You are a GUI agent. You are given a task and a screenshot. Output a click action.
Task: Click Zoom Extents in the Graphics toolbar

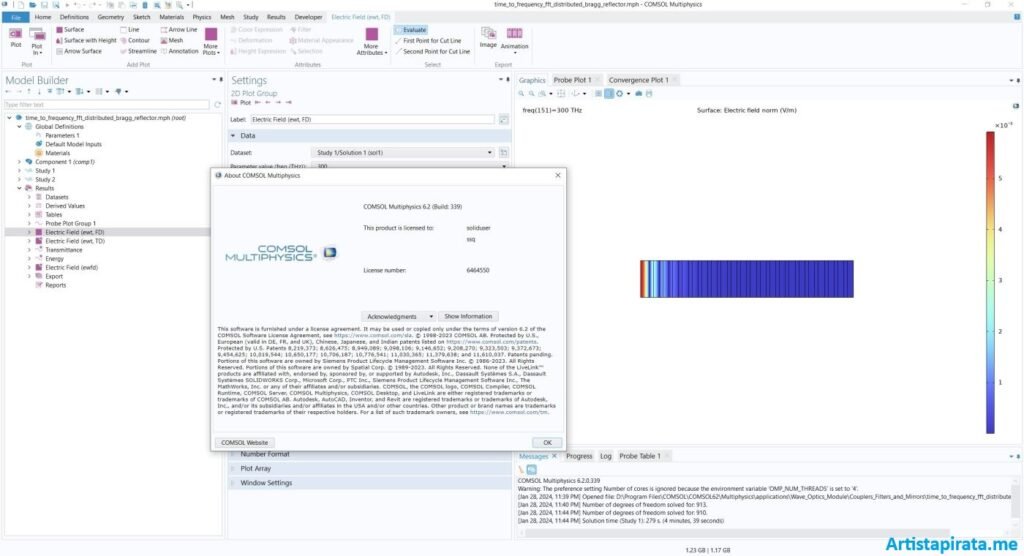point(561,94)
